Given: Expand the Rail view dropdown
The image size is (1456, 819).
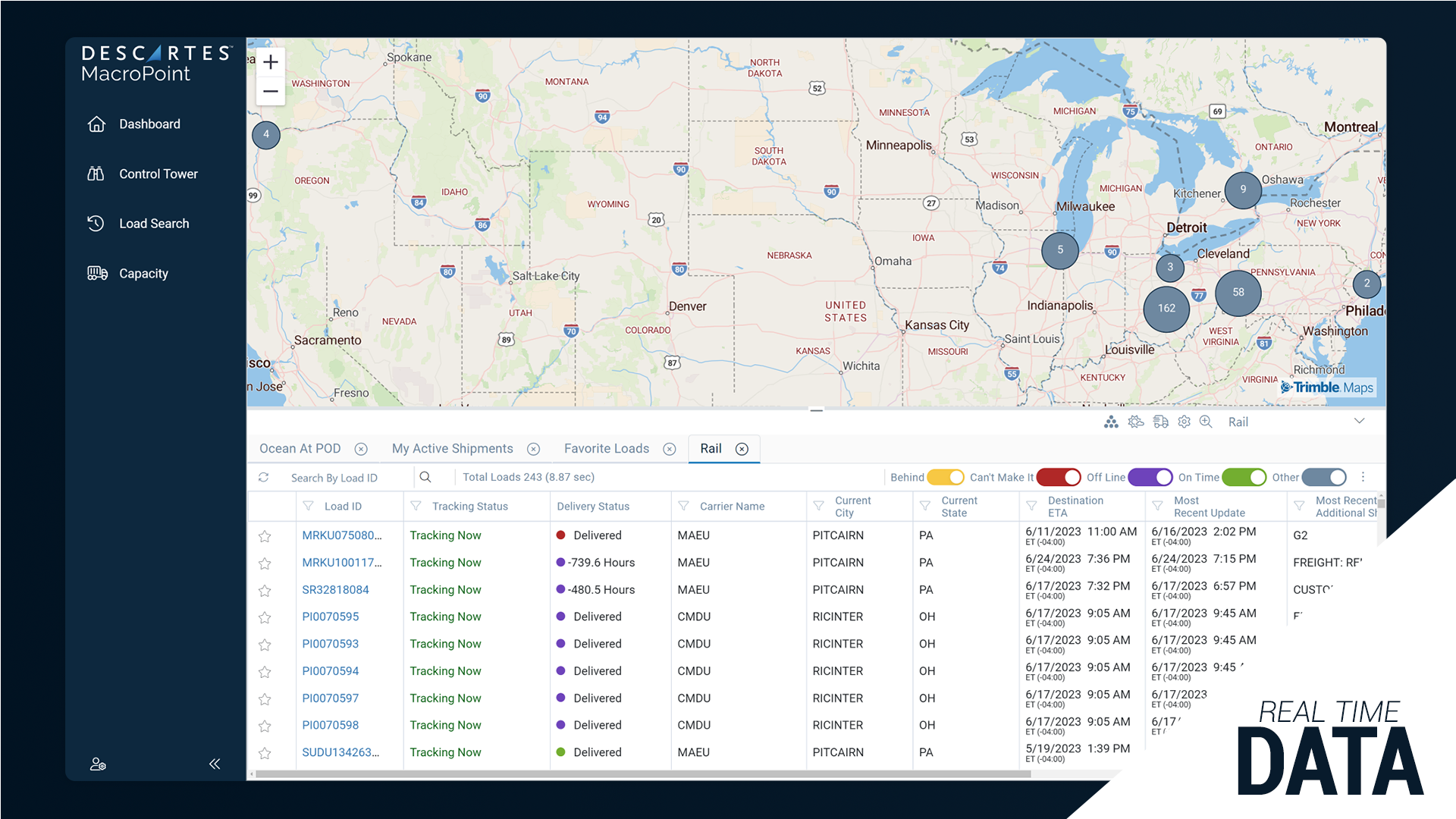Looking at the screenshot, I should click(1359, 422).
